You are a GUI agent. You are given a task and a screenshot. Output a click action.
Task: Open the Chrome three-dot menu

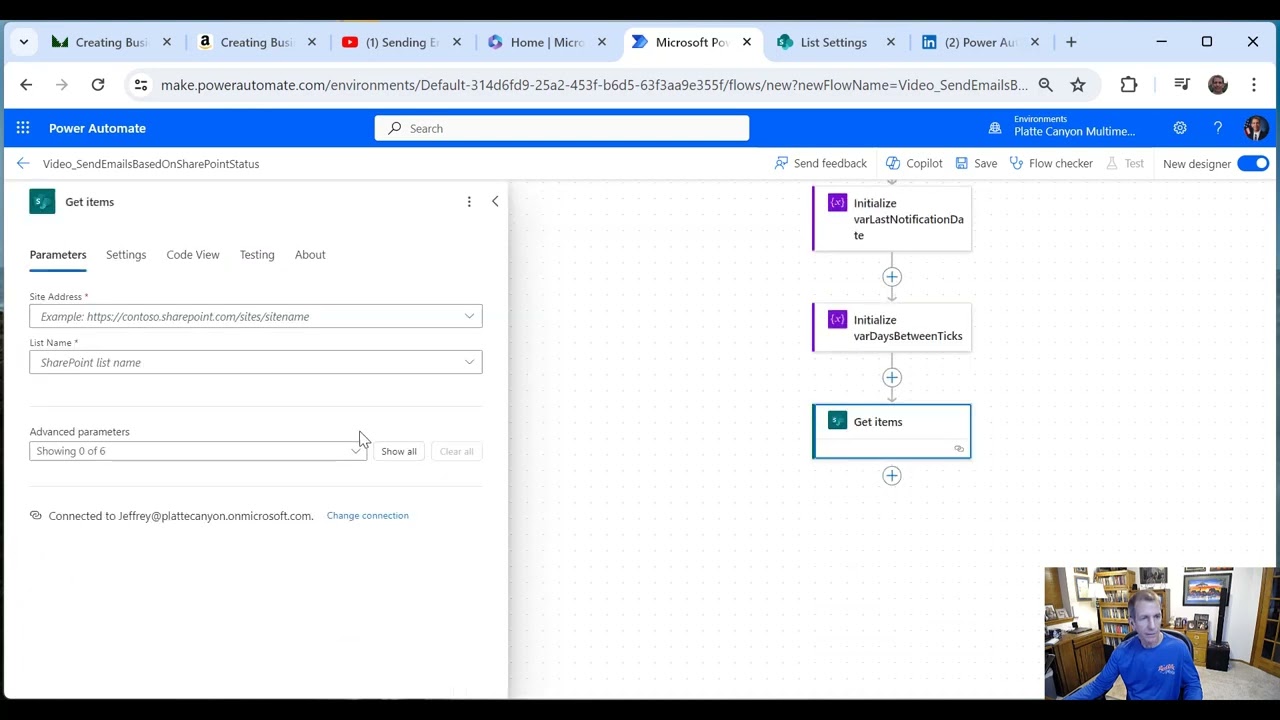[1254, 85]
